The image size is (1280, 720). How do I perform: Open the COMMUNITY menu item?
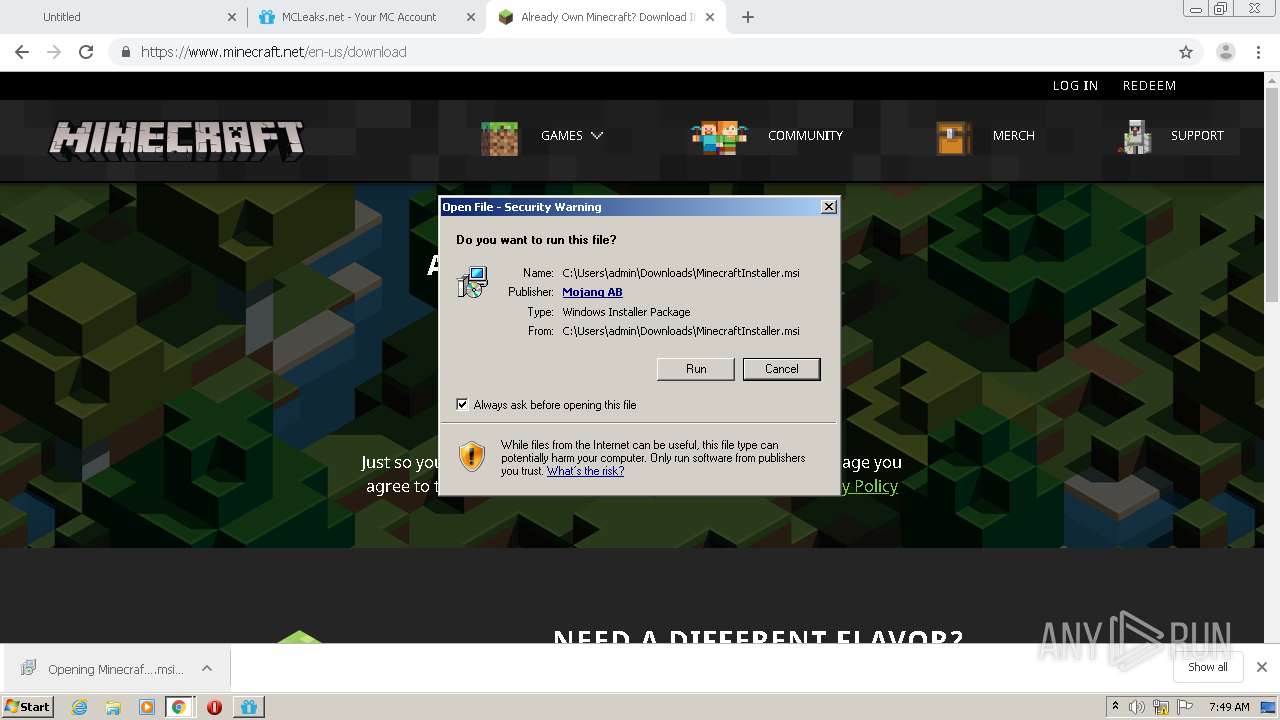805,135
